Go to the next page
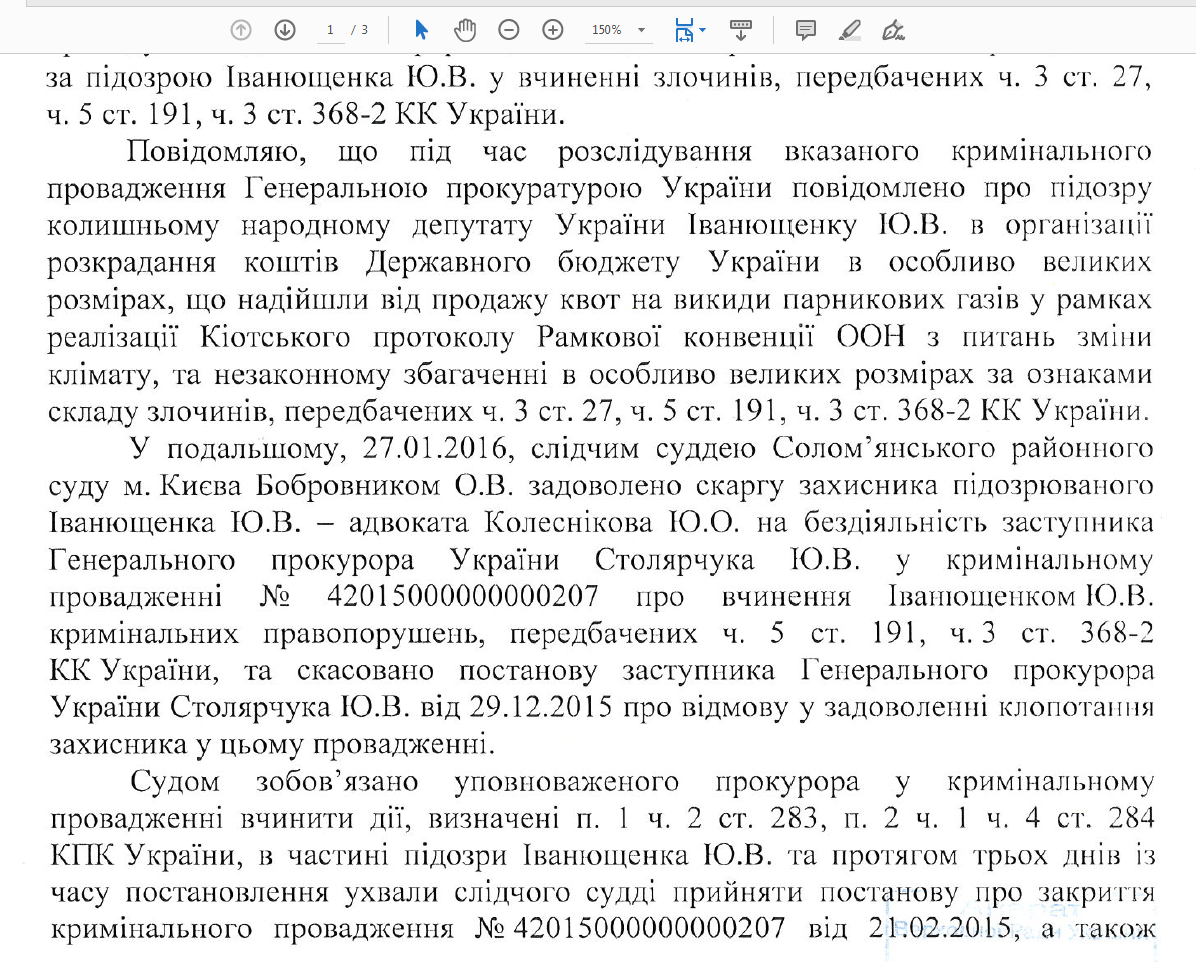Image resolution: width=1196 pixels, height=962 pixels. click(285, 29)
